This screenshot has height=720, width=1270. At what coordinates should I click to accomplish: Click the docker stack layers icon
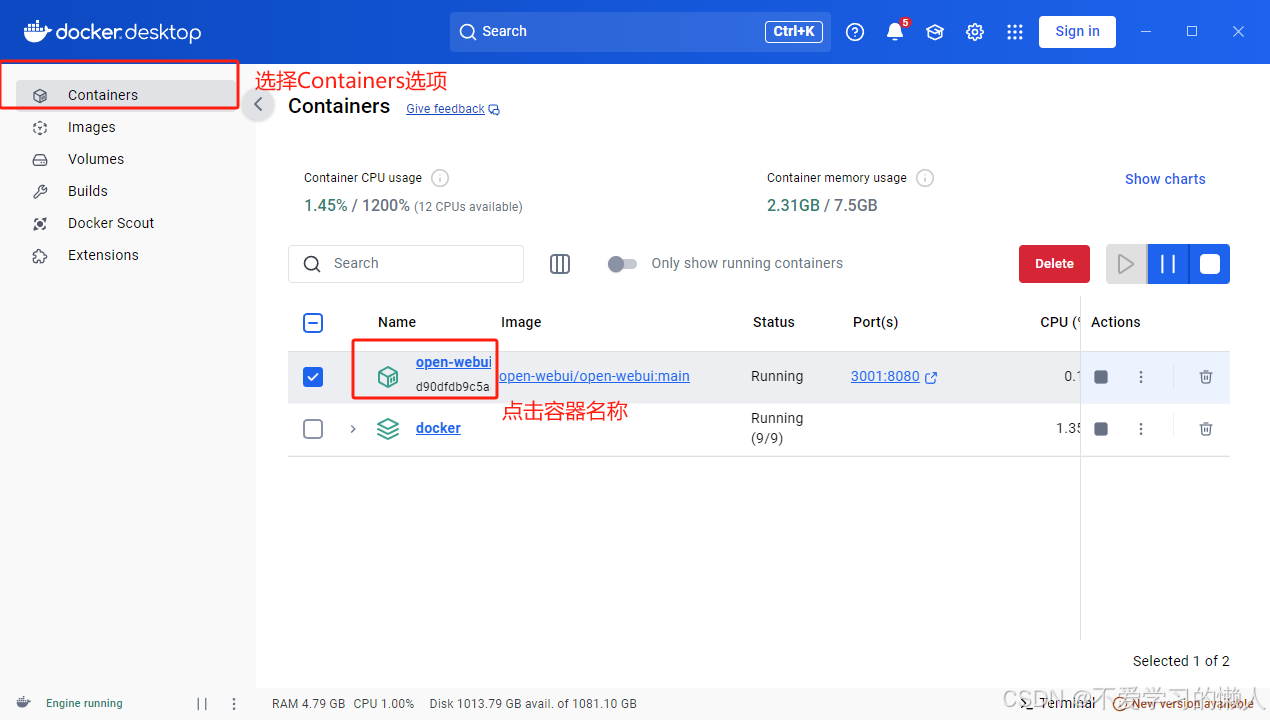388,429
